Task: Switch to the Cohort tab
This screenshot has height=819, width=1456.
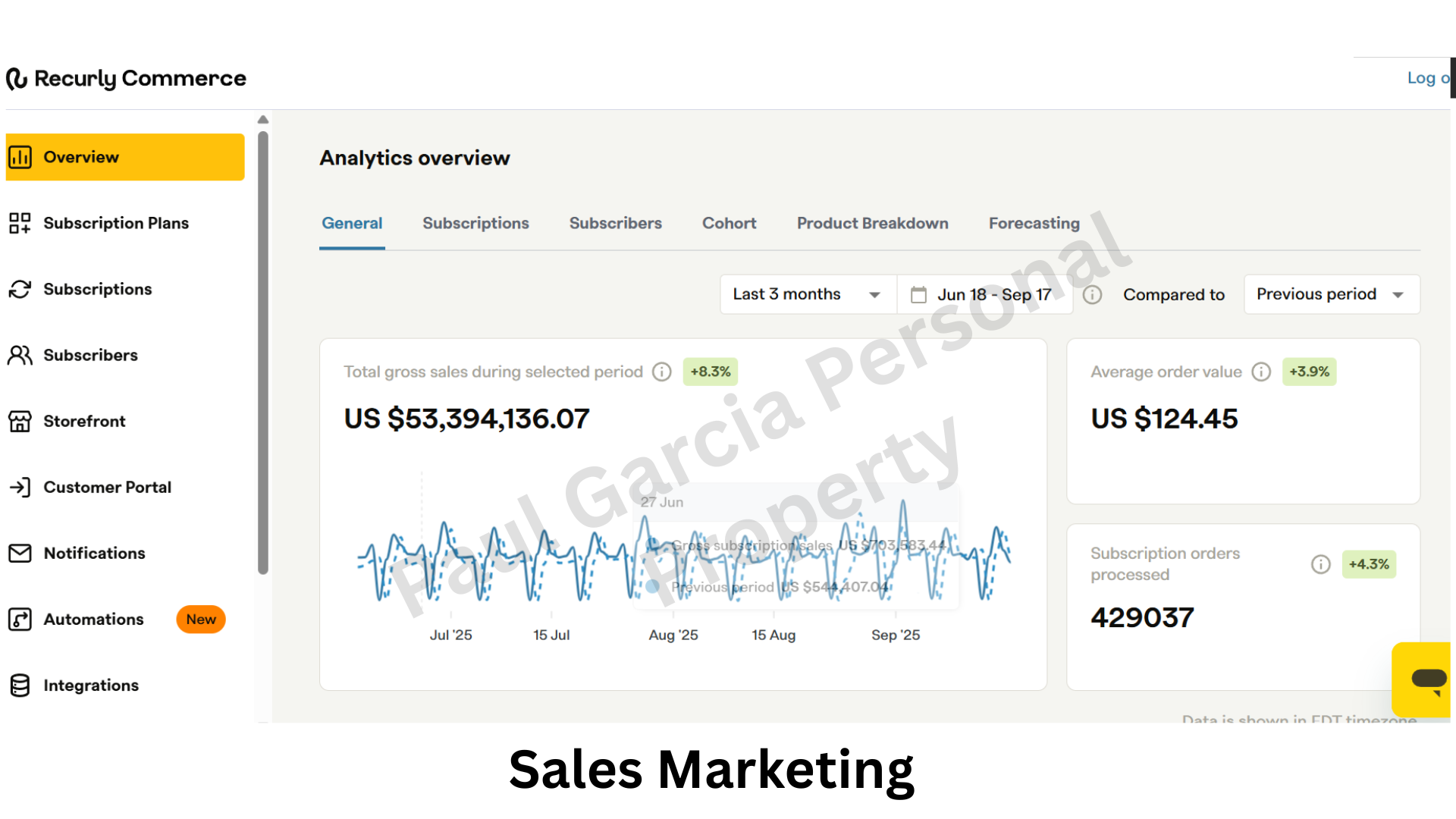Action: click(729, 223)
